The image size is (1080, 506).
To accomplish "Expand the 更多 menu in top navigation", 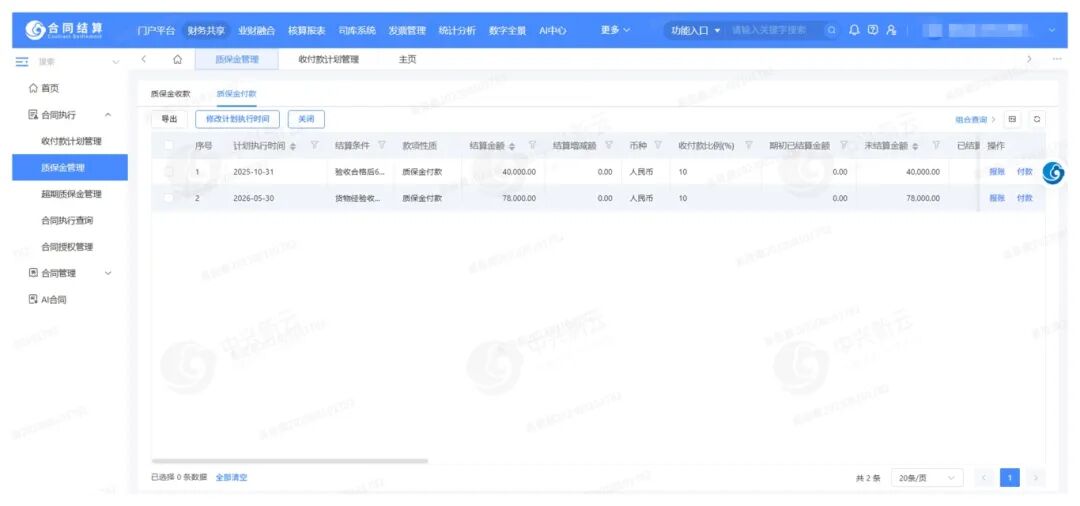I will click(x=615, y=30).
